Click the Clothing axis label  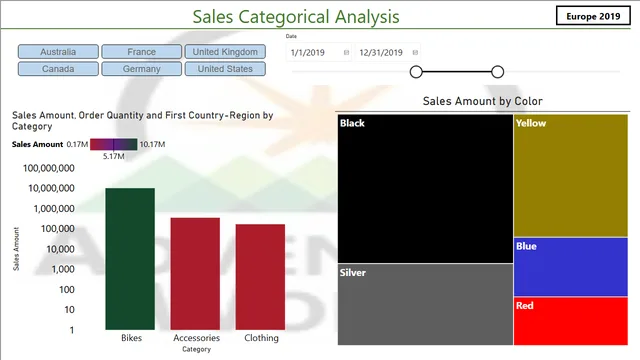(261, 338)
